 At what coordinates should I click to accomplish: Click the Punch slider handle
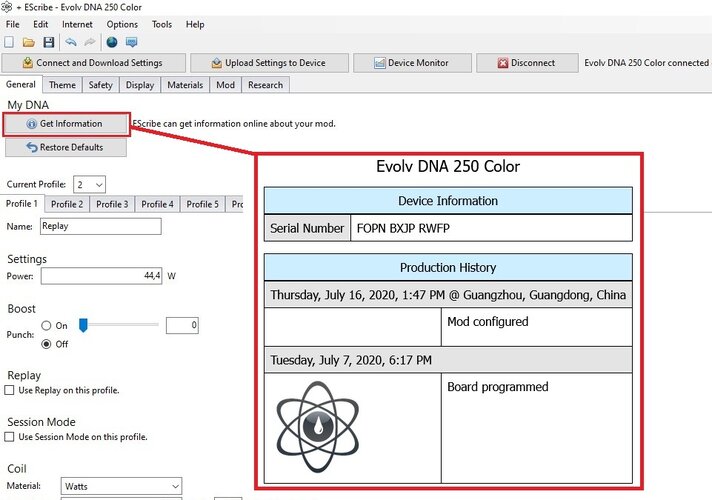point(83,325)
